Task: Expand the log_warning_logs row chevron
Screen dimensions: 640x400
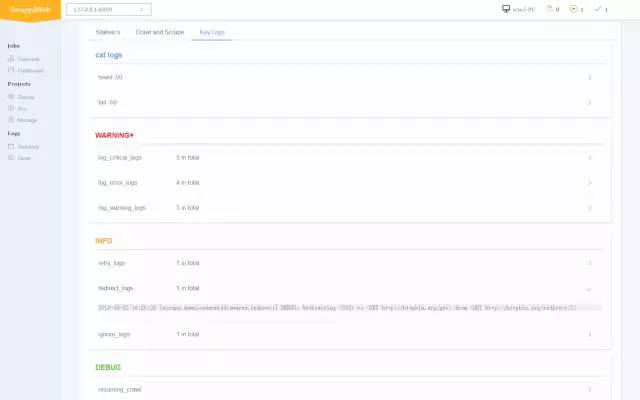Action: [589, 208]
